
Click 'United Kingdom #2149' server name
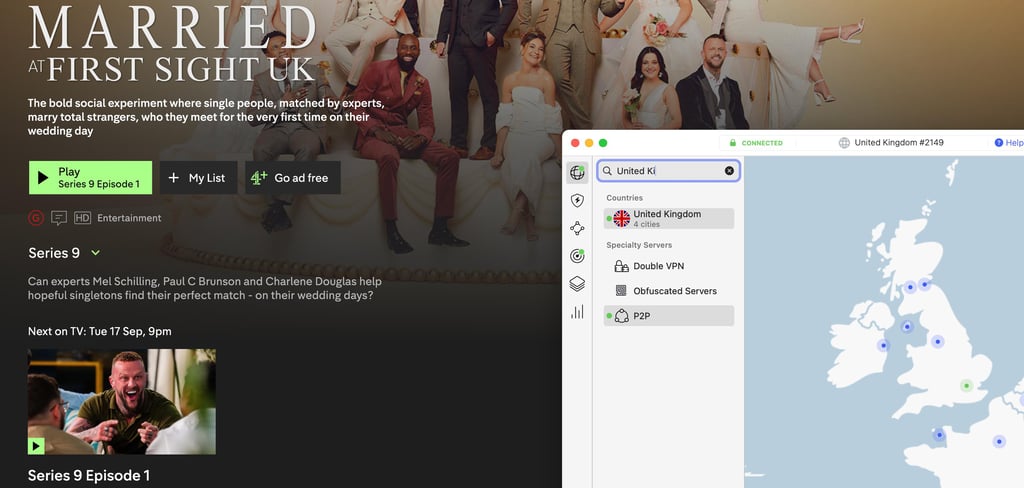click(x=899, y=142)
